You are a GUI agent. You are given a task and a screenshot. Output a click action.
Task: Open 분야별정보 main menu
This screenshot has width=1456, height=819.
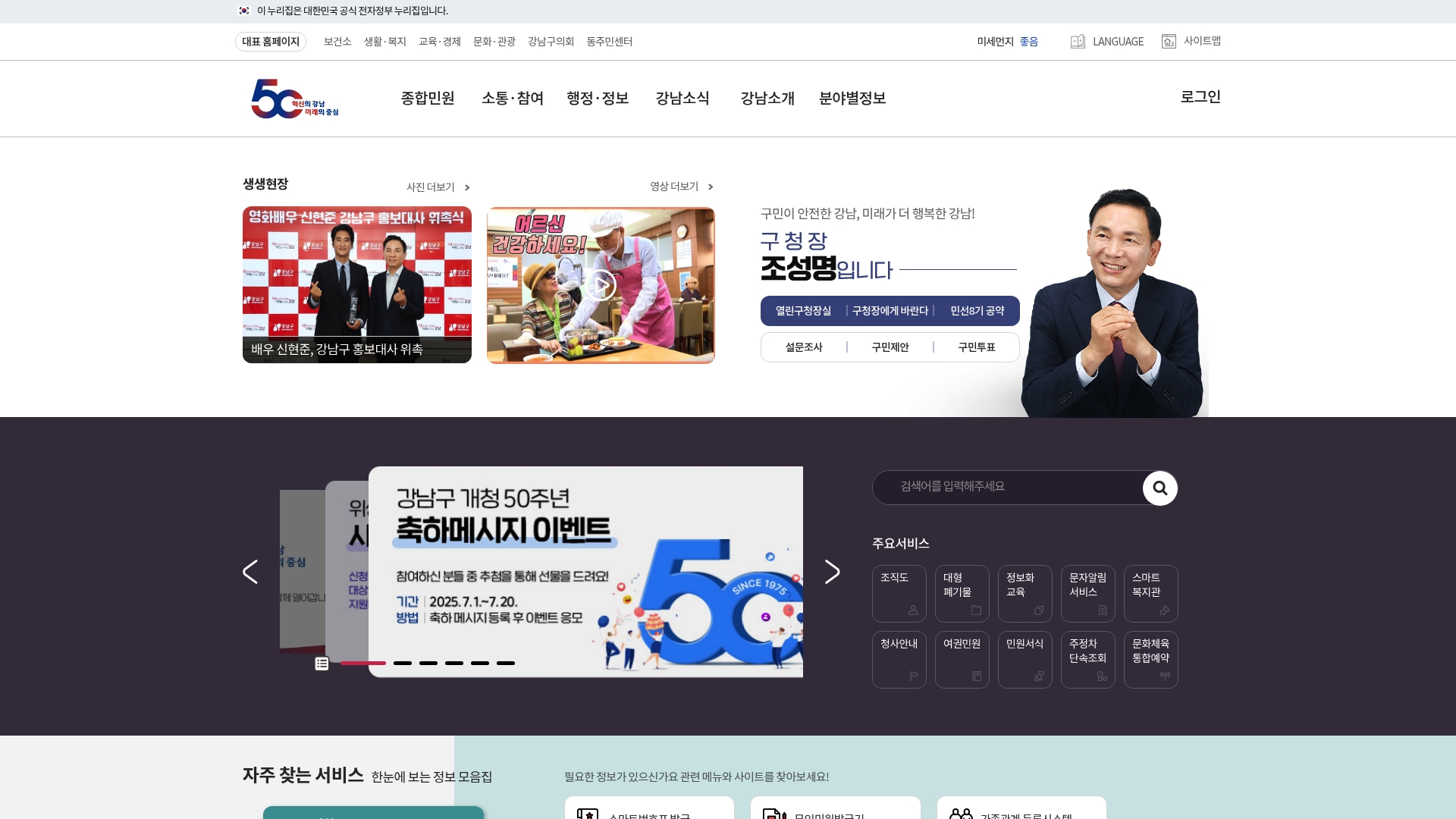point(852,98)
